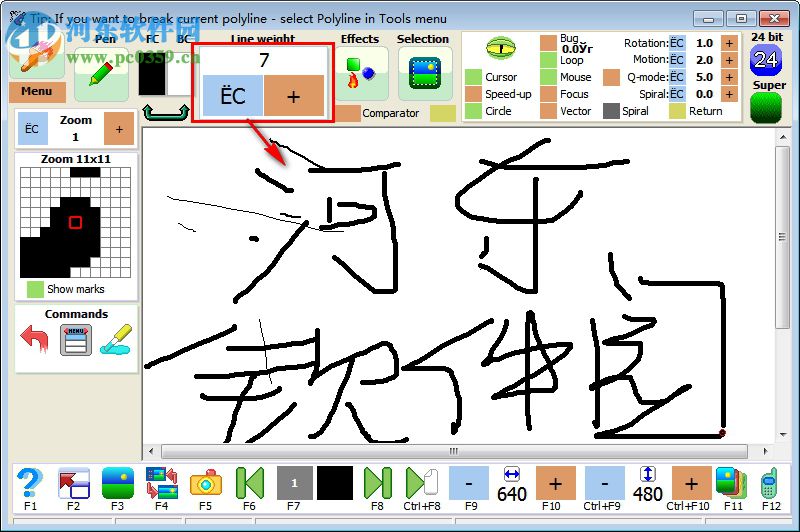Decrease canvas width with F9 minus
The image size is (800, 532).
(x=469, y=483)
